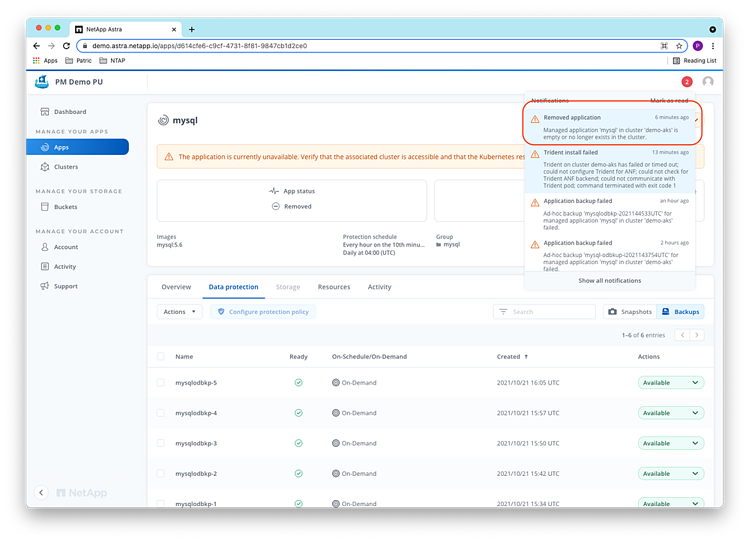Click the backups Search field
This screenshot has height=542, width=749.
pyautogui.click(x=544, y=312)
